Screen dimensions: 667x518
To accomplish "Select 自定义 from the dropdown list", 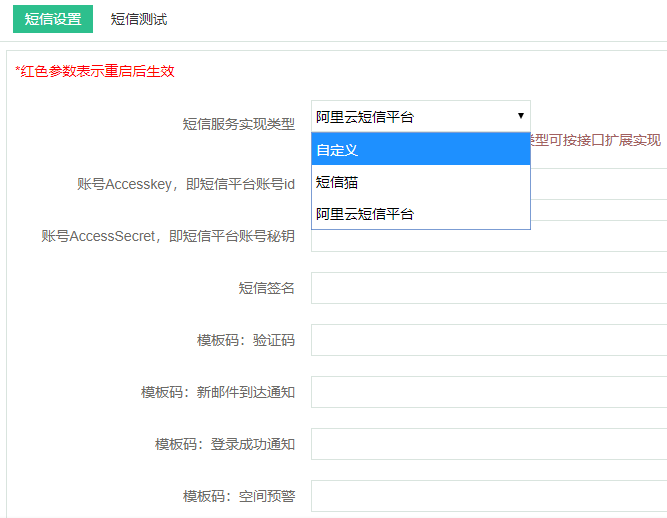I will pyautogui.click(x=420, y=150).
